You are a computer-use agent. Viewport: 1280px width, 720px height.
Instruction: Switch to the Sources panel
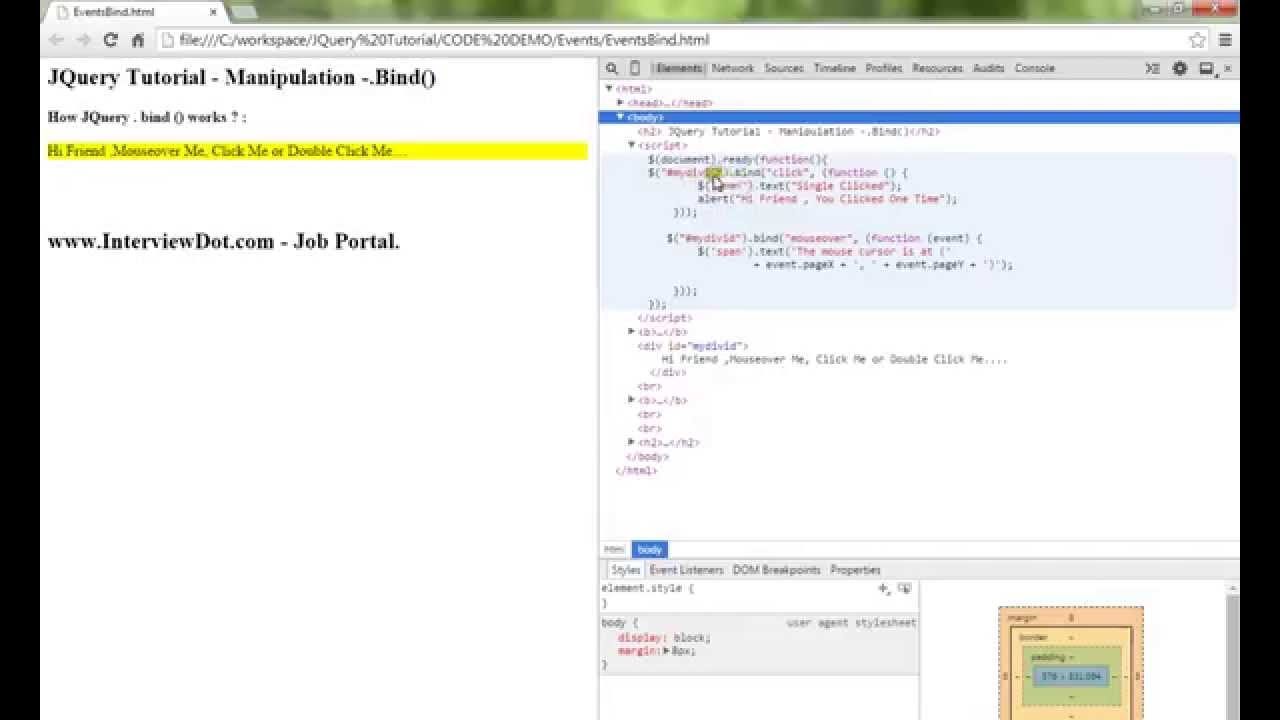(784, 68)
